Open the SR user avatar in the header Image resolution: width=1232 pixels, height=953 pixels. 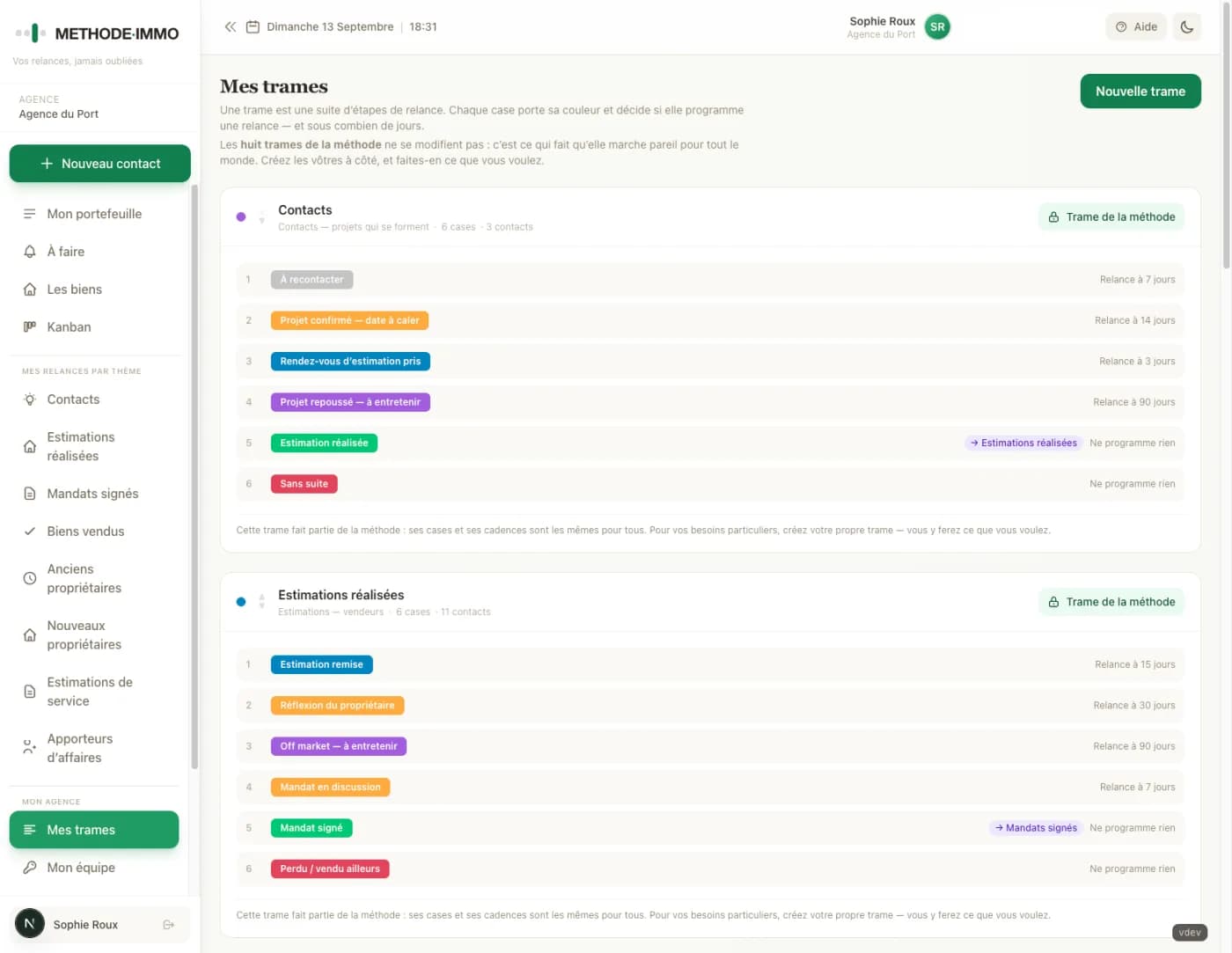pos(937,27)
